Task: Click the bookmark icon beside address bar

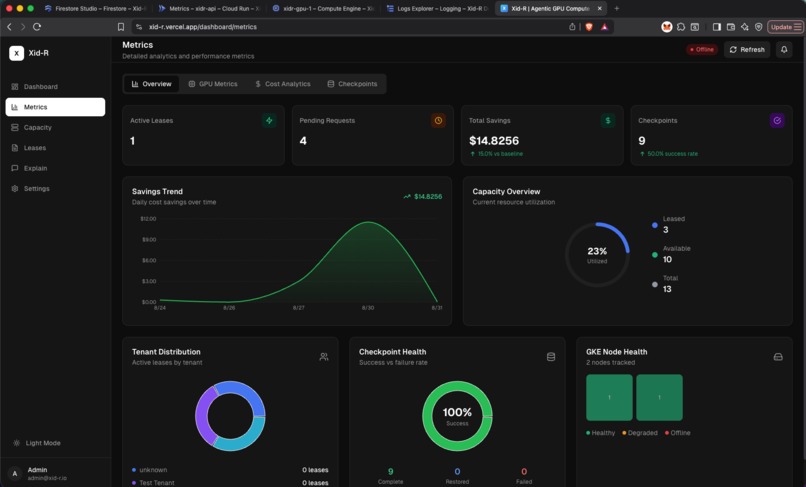Action: click(121, 27)
